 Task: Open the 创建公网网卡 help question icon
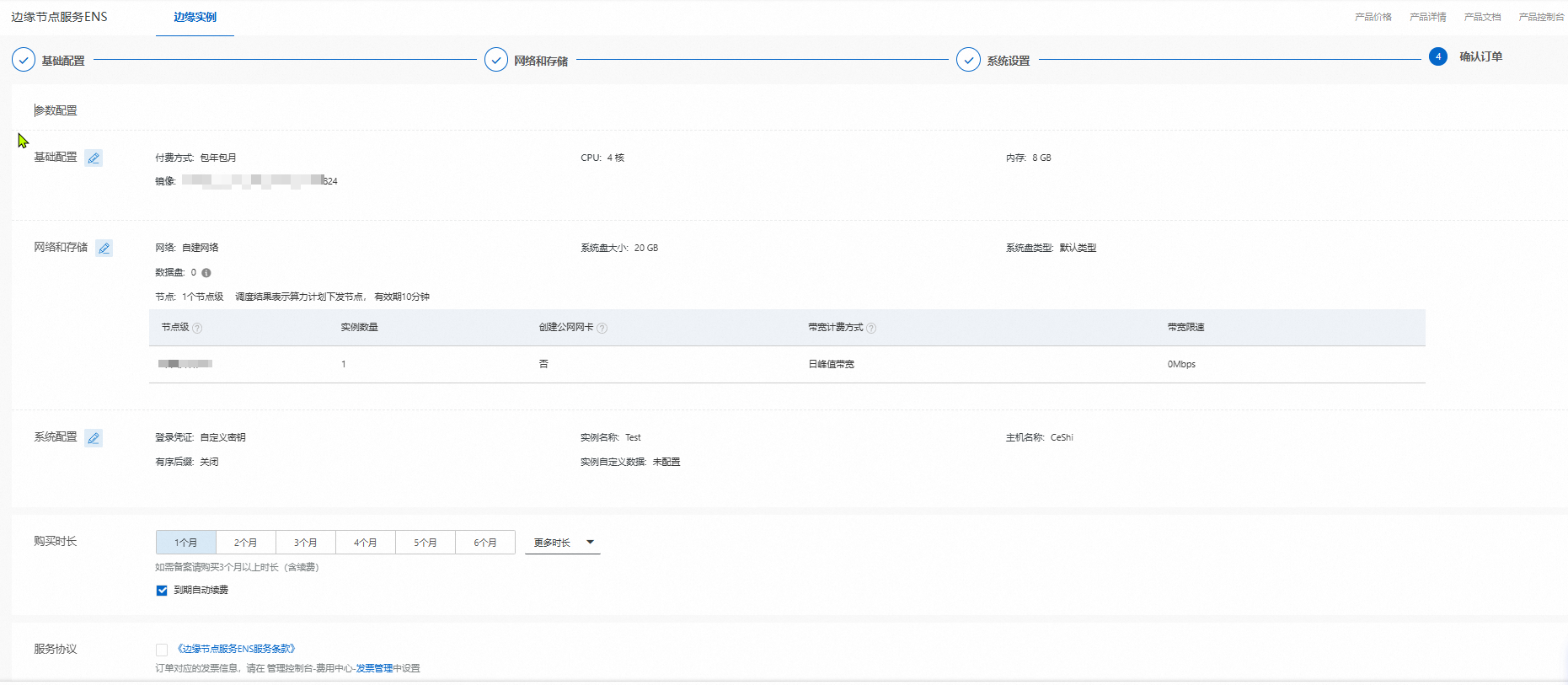(x=602, y=328)
